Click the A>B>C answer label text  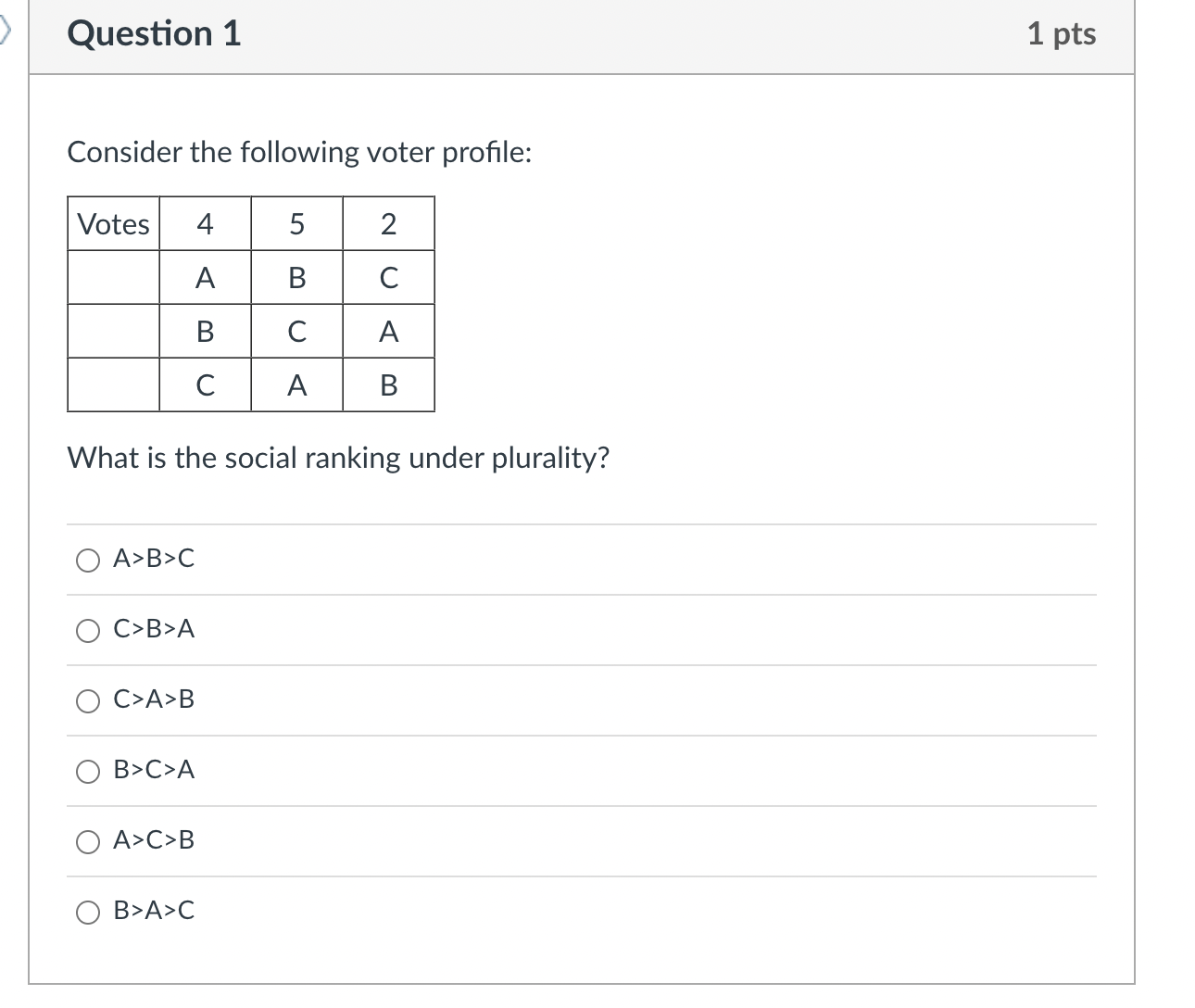coord(154,560)
